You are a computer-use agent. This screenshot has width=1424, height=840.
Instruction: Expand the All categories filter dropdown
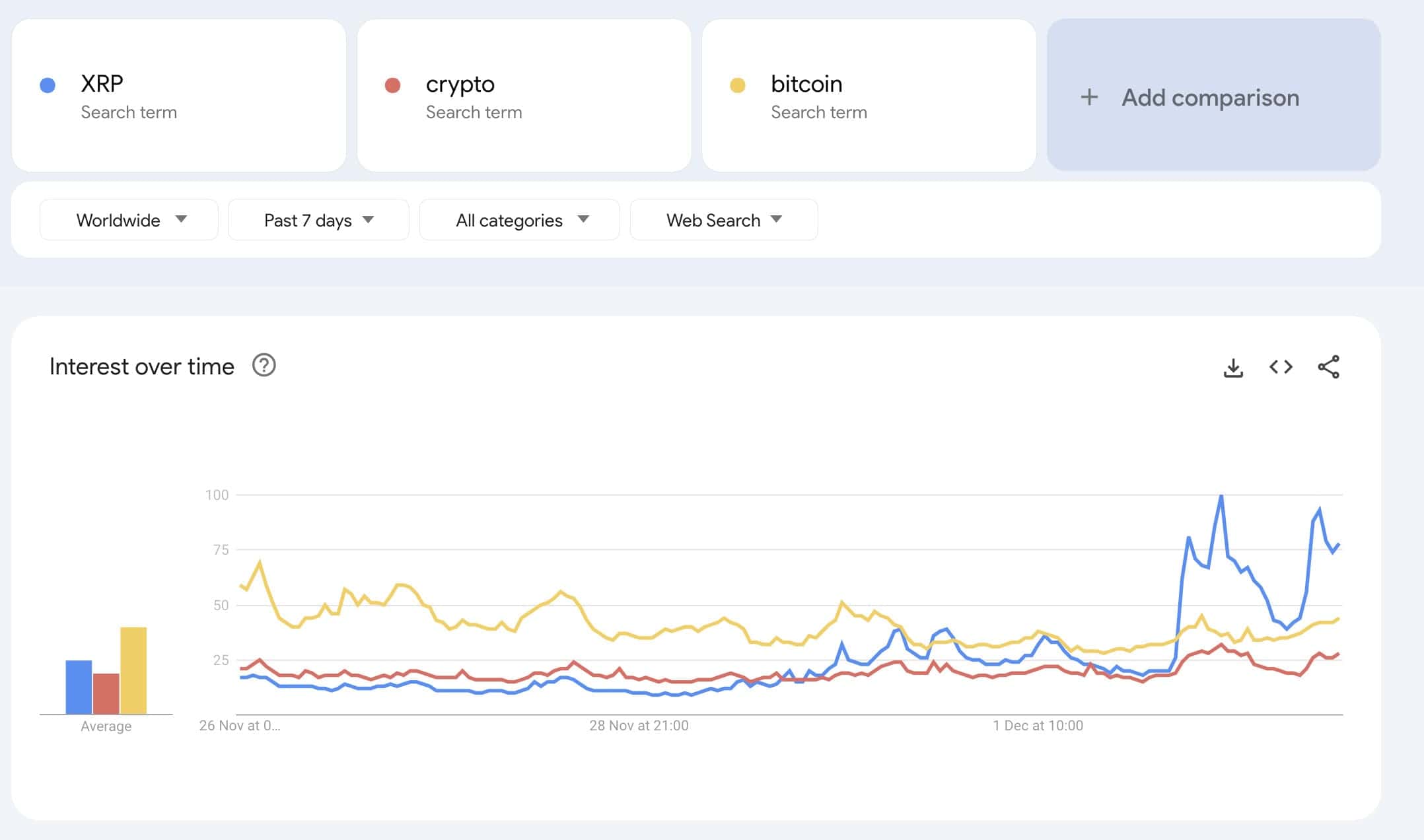(519, 219)
